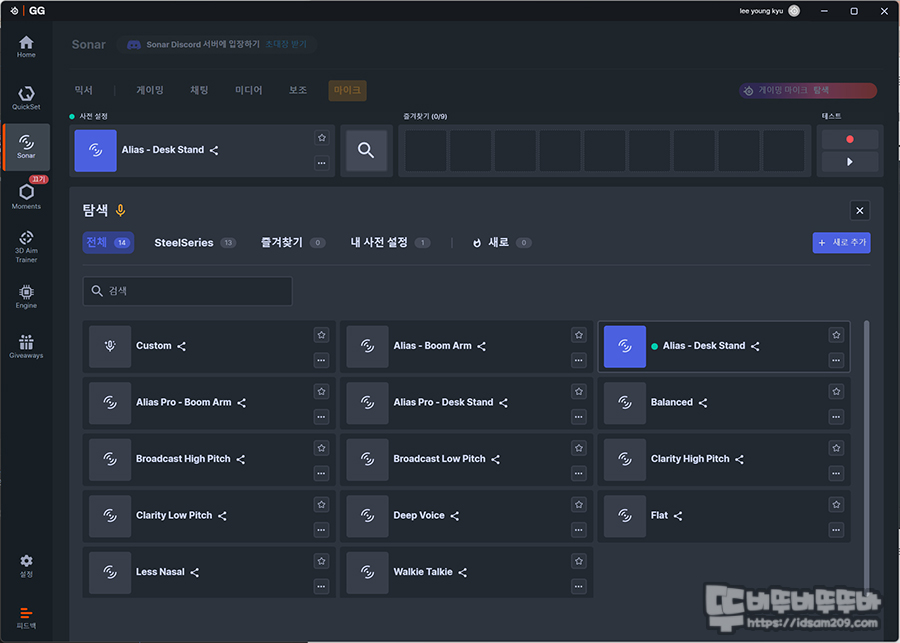Click the 게이밍 마이크 탐색 banner
The width and height of the screenshot is (900, 643).
(808, 91)
